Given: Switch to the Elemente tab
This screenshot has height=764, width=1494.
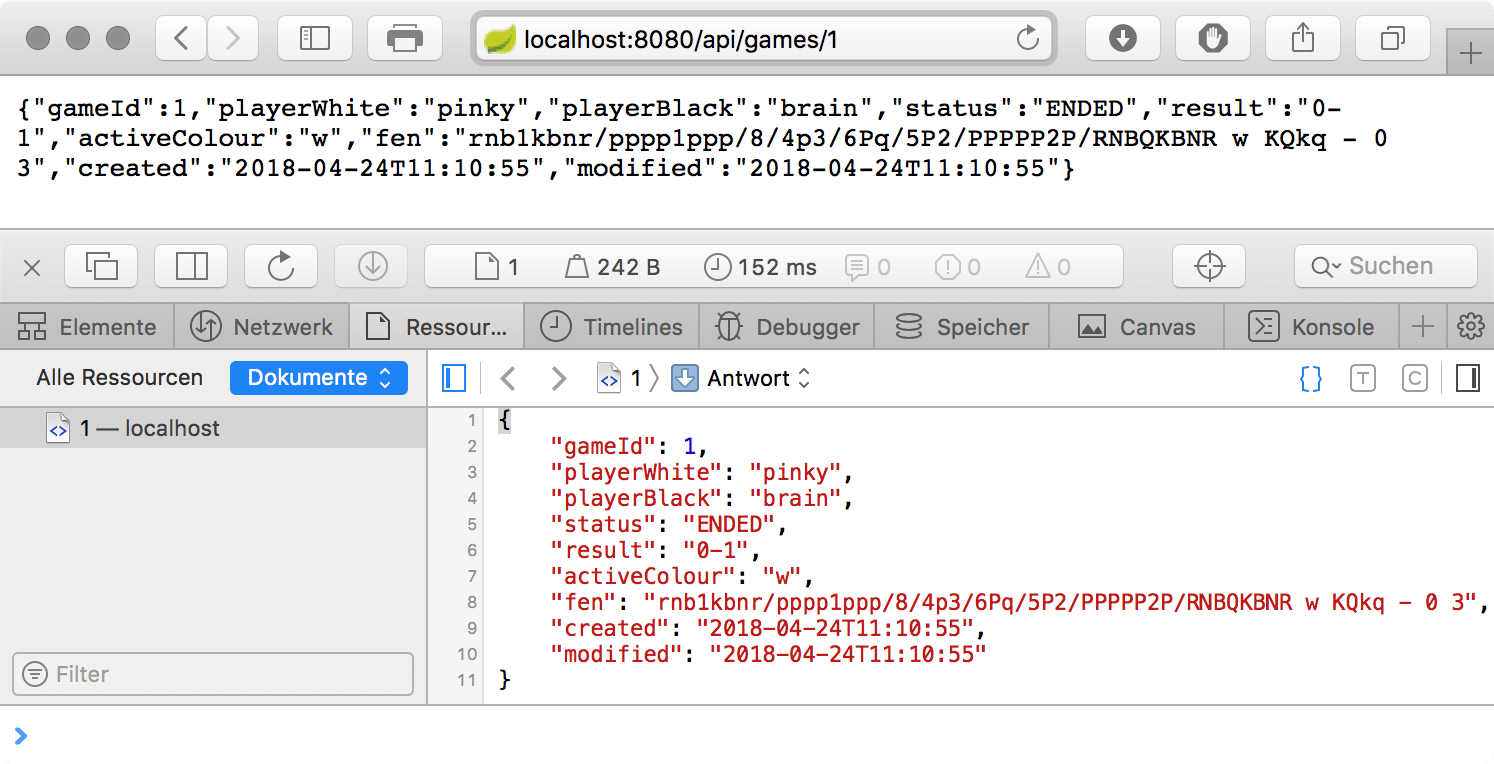Looking at the screenshot, I should (87, 326).
